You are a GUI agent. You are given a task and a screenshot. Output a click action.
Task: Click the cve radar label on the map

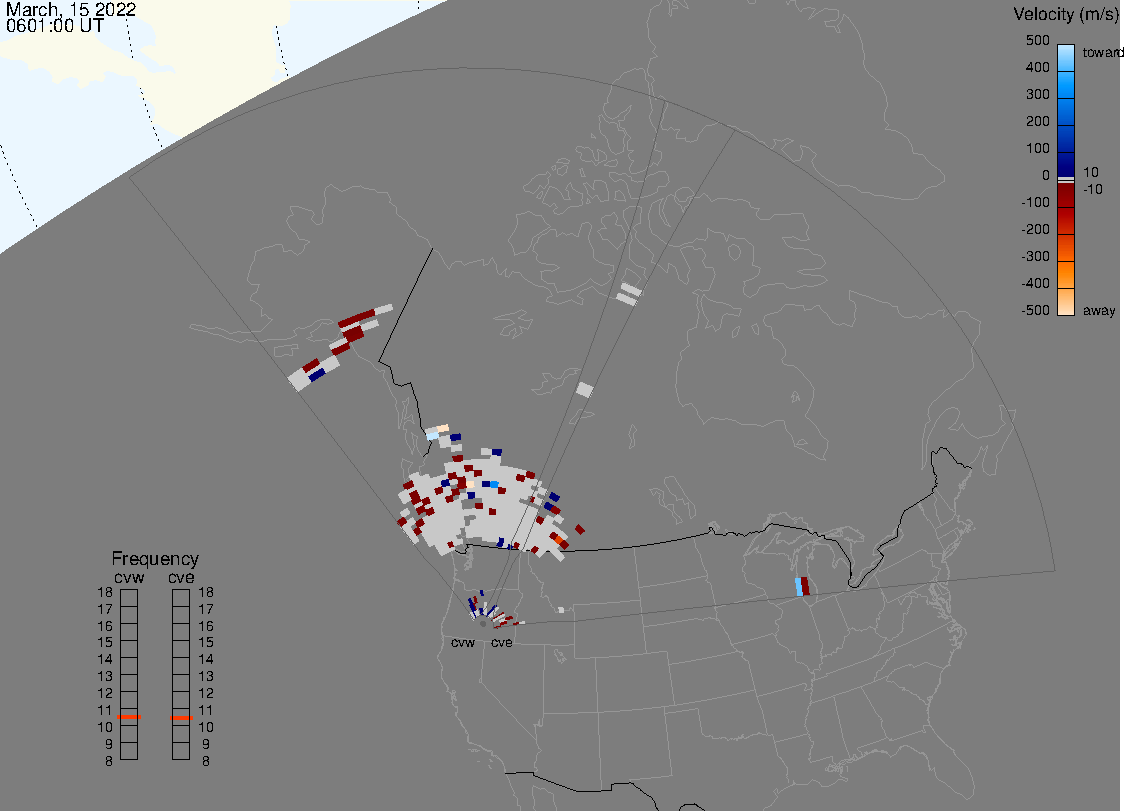(x=501, y=643)
